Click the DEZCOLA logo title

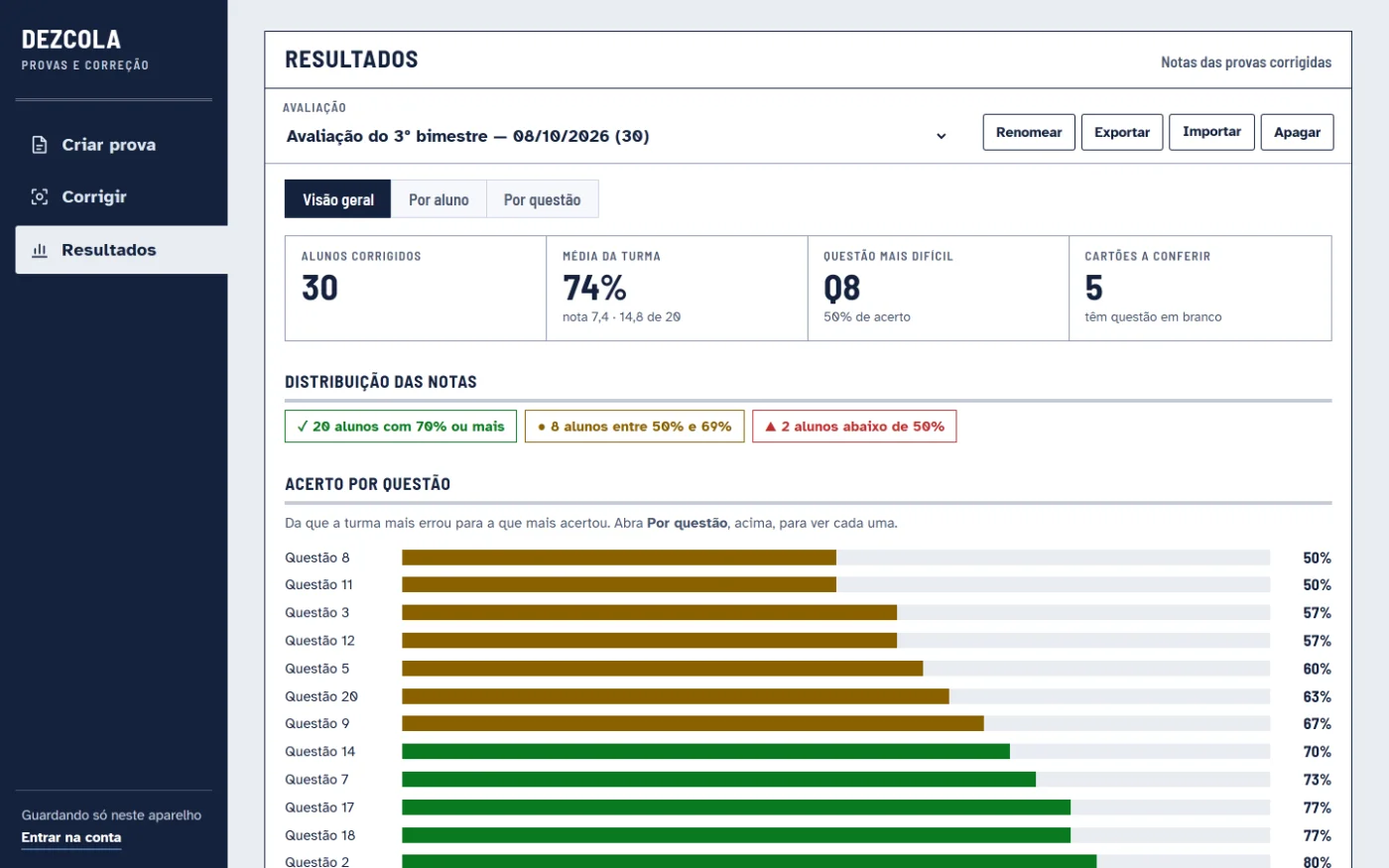[71, 40]
